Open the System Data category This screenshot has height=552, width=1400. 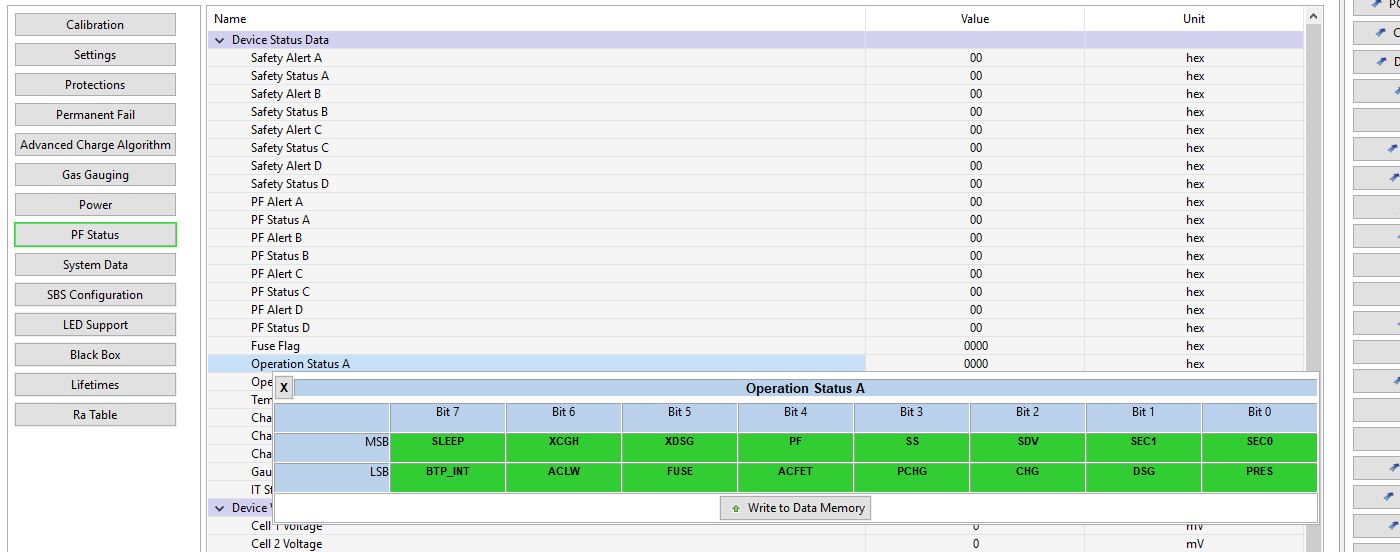[x=95, y=265]
